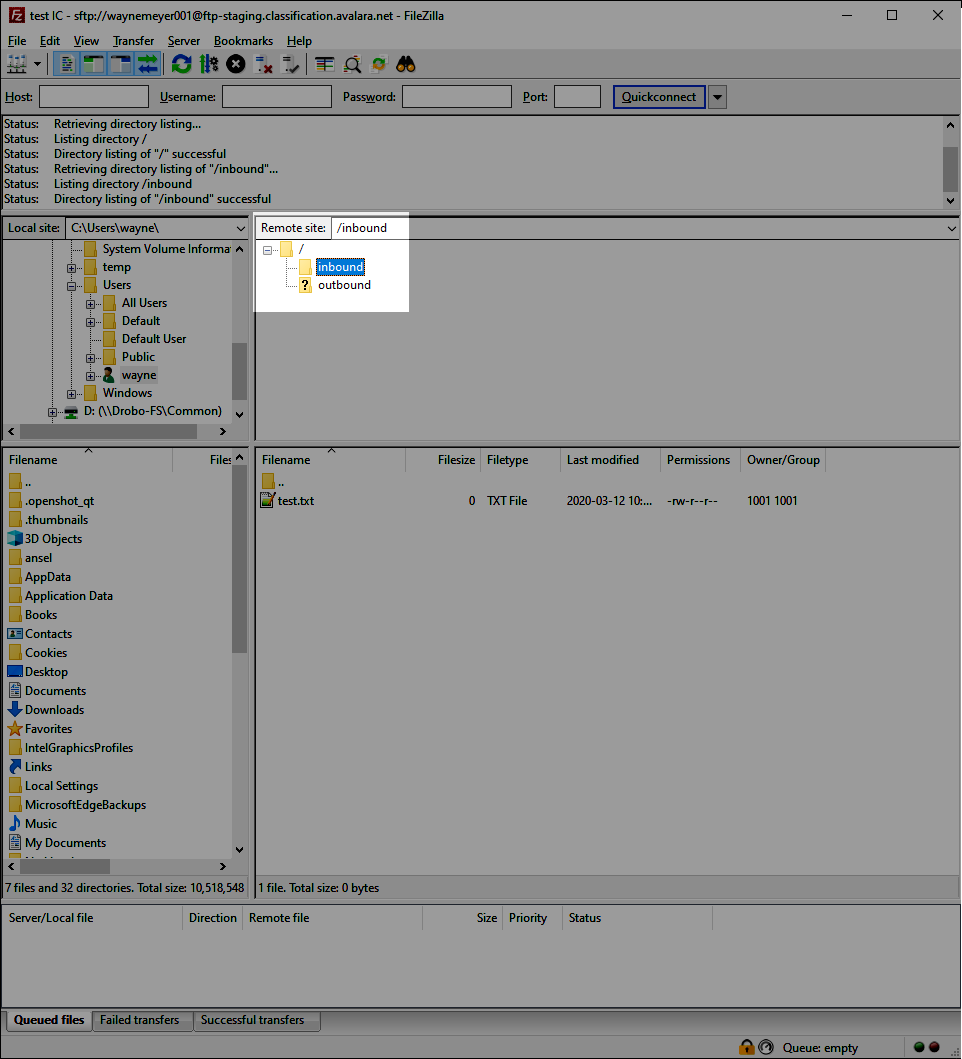The image size is (962, 1059).
Task: Open directory listing filters dialog
Action: point(325,65)
